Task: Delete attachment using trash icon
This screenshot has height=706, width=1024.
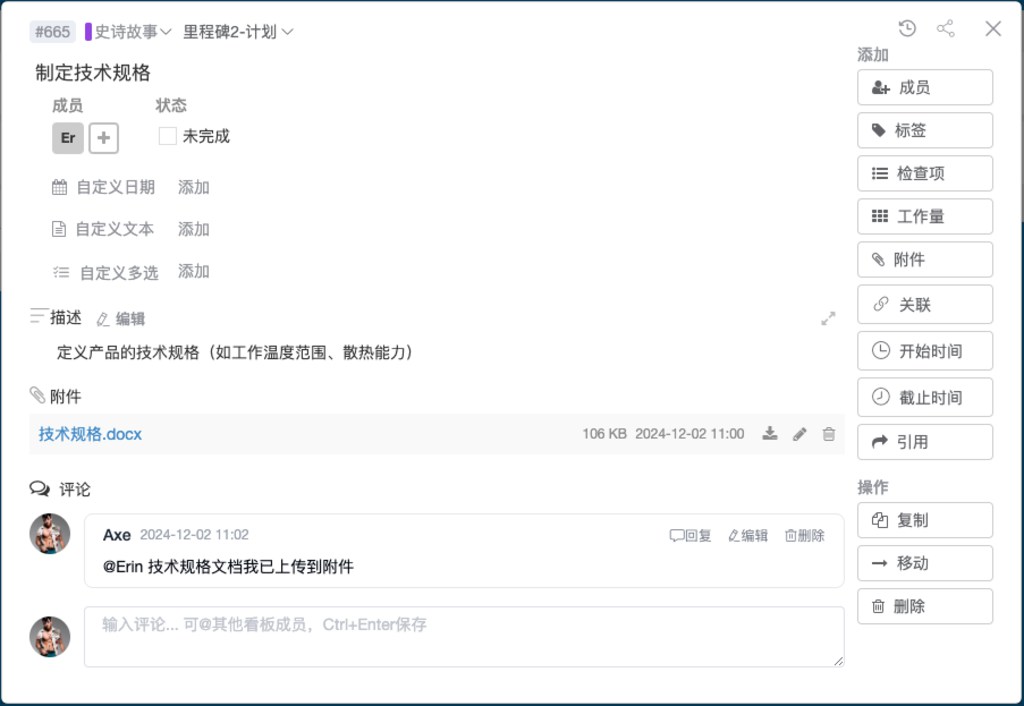Action: 828,434
